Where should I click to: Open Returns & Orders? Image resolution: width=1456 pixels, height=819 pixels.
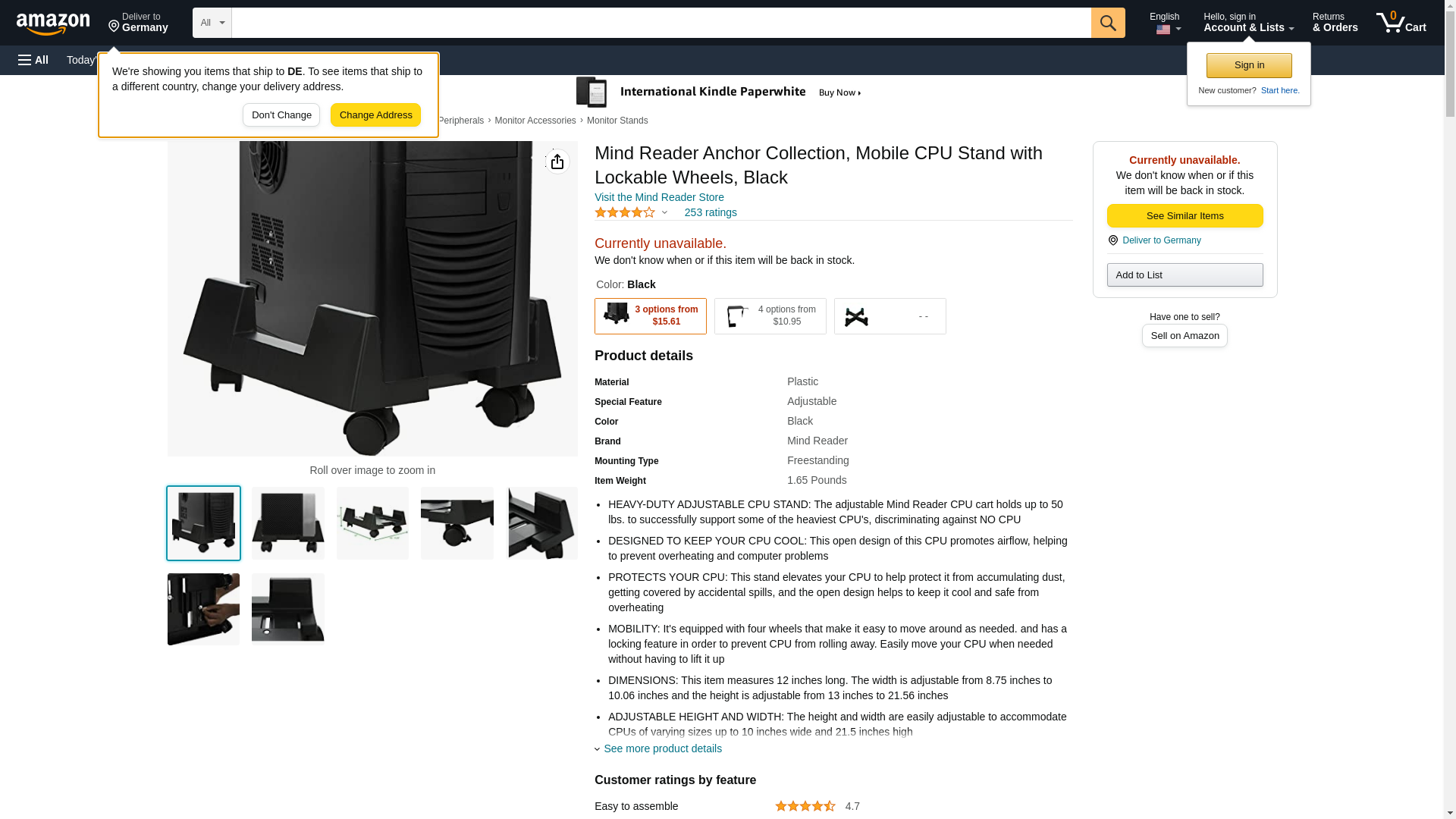(x=1335, y=23)
